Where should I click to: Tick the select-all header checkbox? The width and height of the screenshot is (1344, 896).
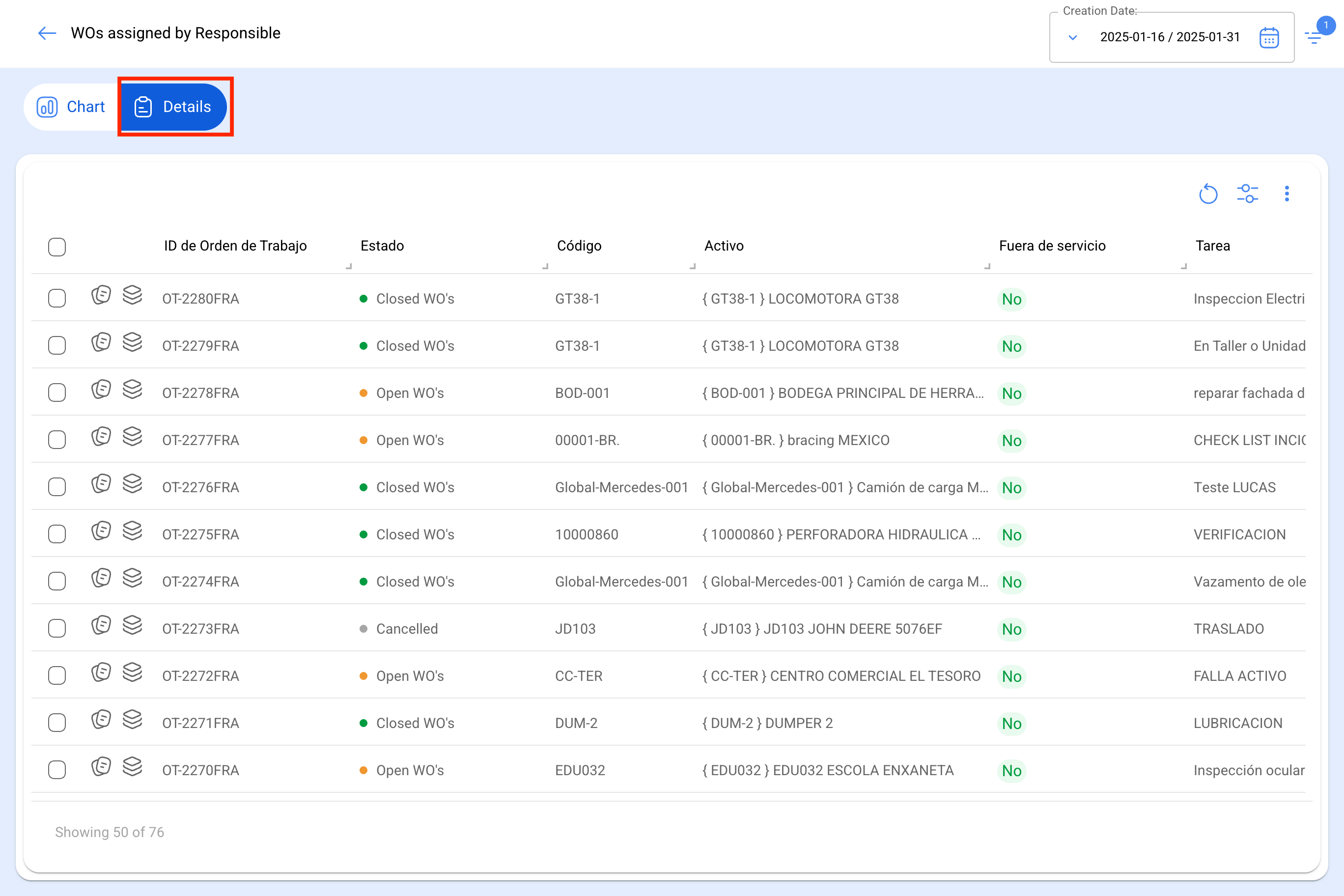pyautogui.click(x=57, y=247)
